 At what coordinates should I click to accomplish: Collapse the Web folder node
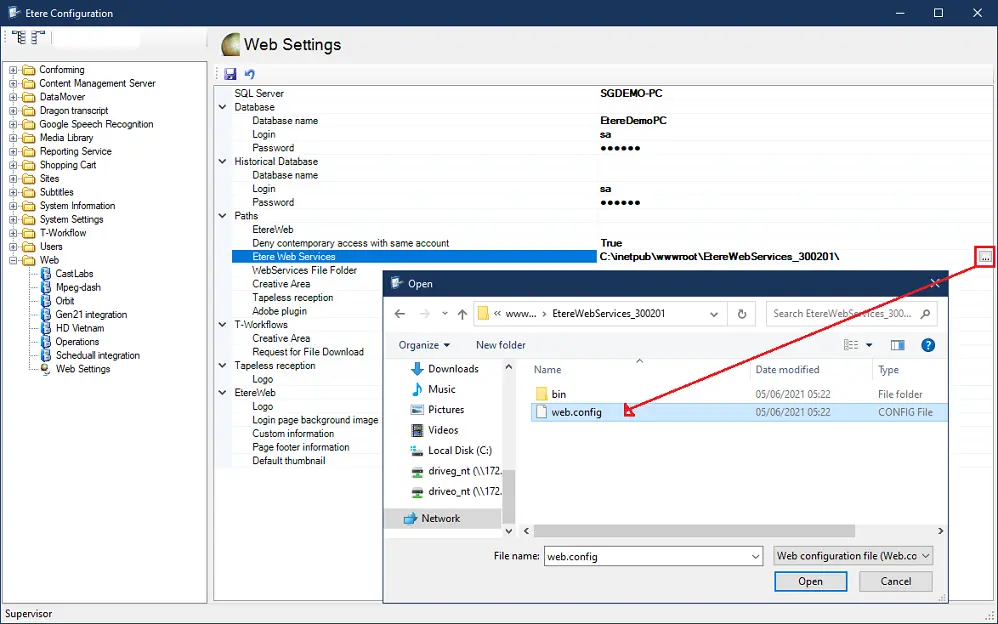pos(13,260)
